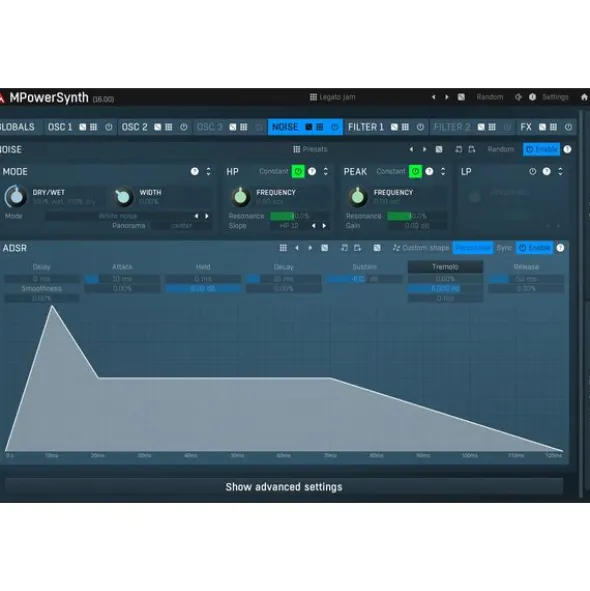This screenshot has height=591, width=590.
Task: Go to previous global preset in title bar
Action: point(434,97)
